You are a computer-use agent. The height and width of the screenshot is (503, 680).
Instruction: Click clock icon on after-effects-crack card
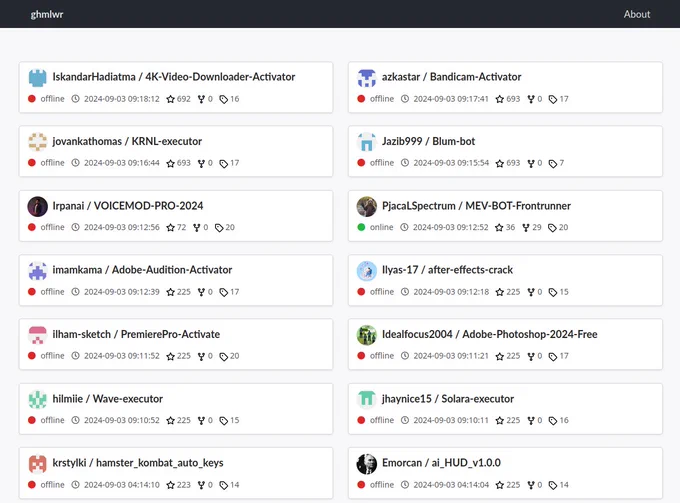(405, 292)
